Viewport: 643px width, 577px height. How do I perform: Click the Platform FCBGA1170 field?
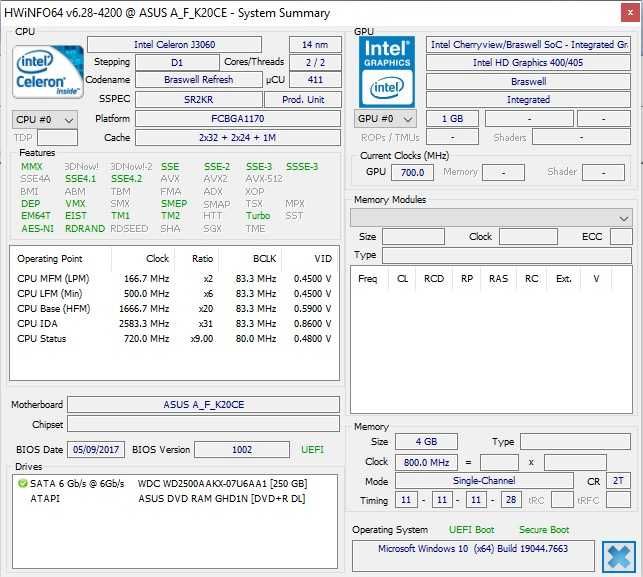coord(238,119)
